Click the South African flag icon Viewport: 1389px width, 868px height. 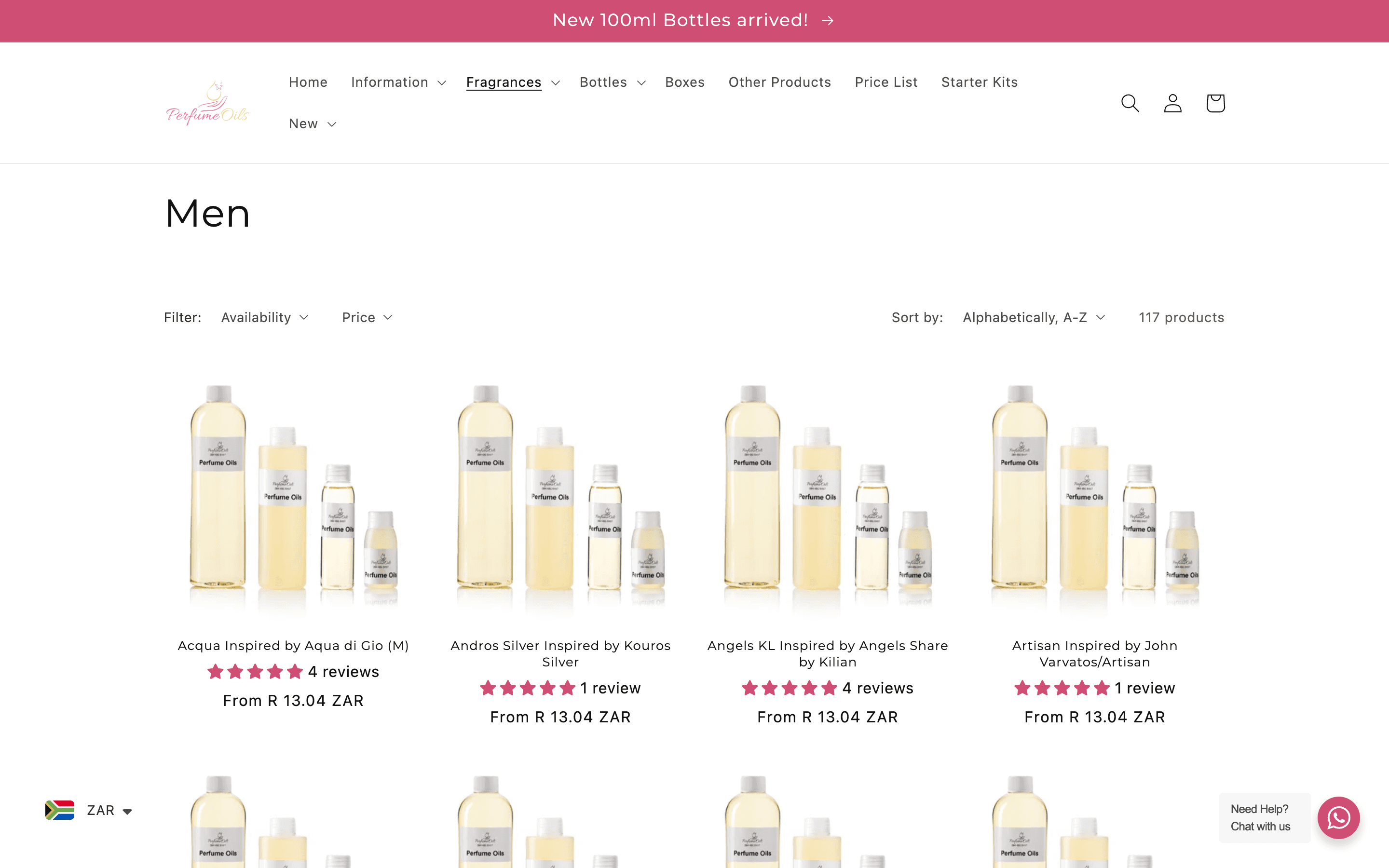[x=60, y=810]
